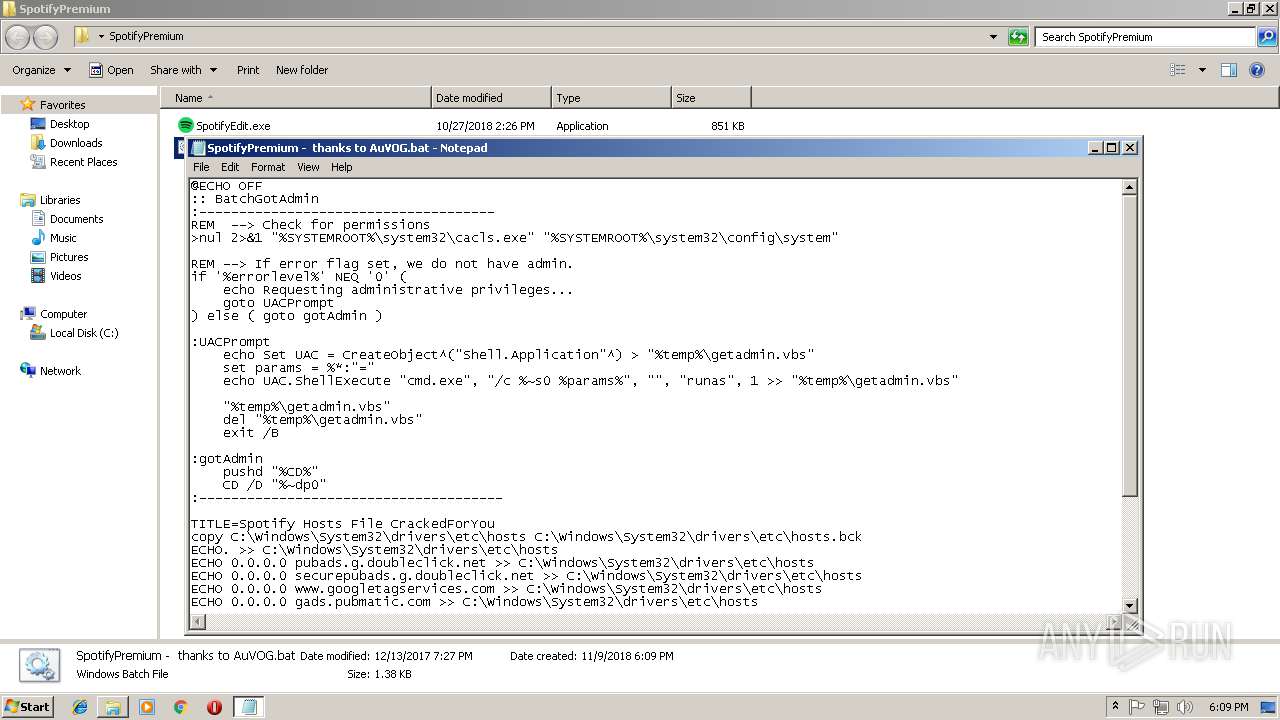
Task: Click Search SpotifyPremium input field
Action: [1145, 37]
